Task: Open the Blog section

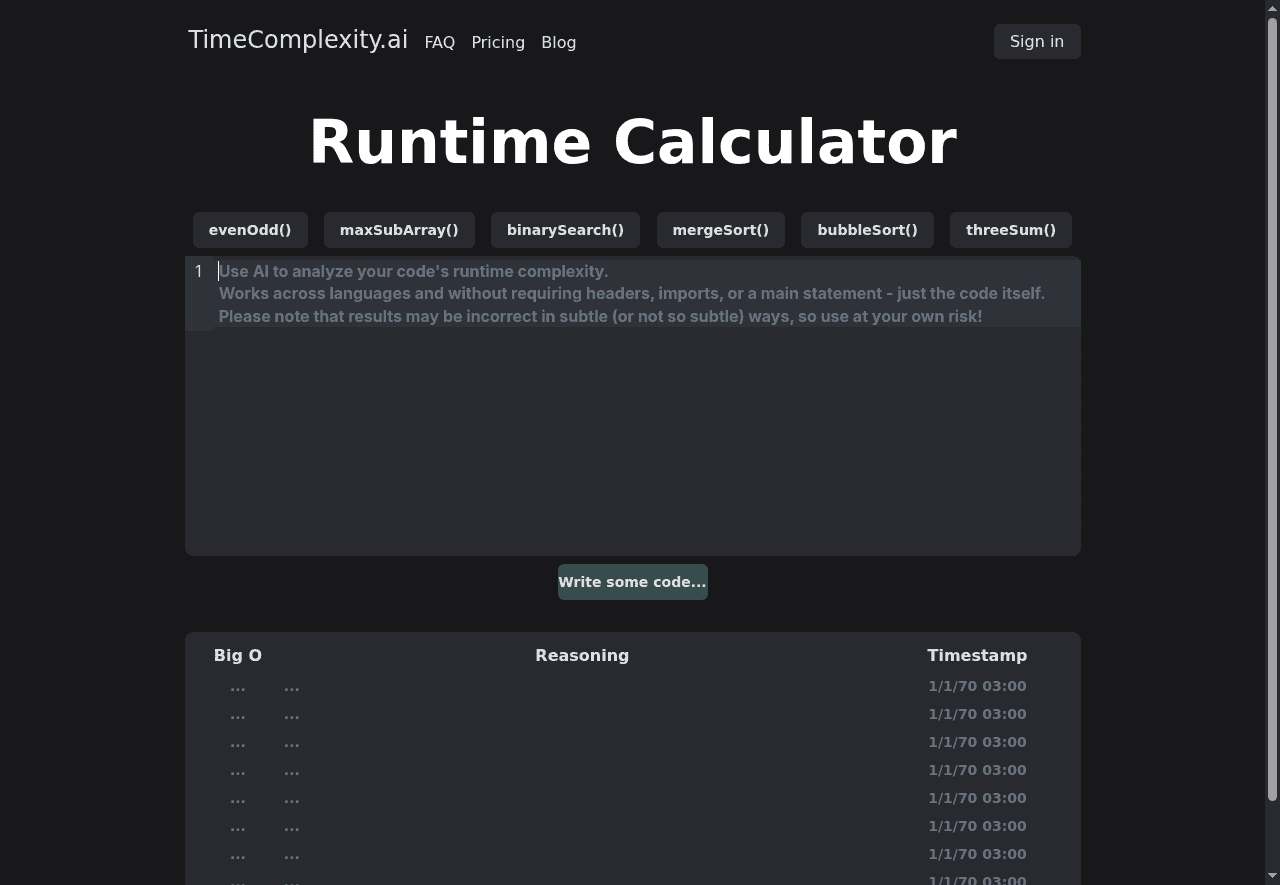Action: coord(558,42)
